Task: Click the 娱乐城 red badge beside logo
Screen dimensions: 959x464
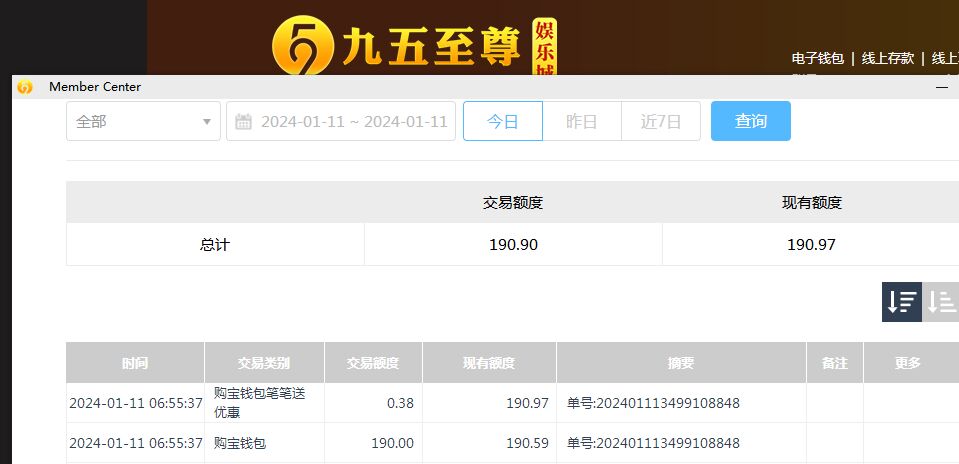Action: pyautogui.click(x=545, y=46)
